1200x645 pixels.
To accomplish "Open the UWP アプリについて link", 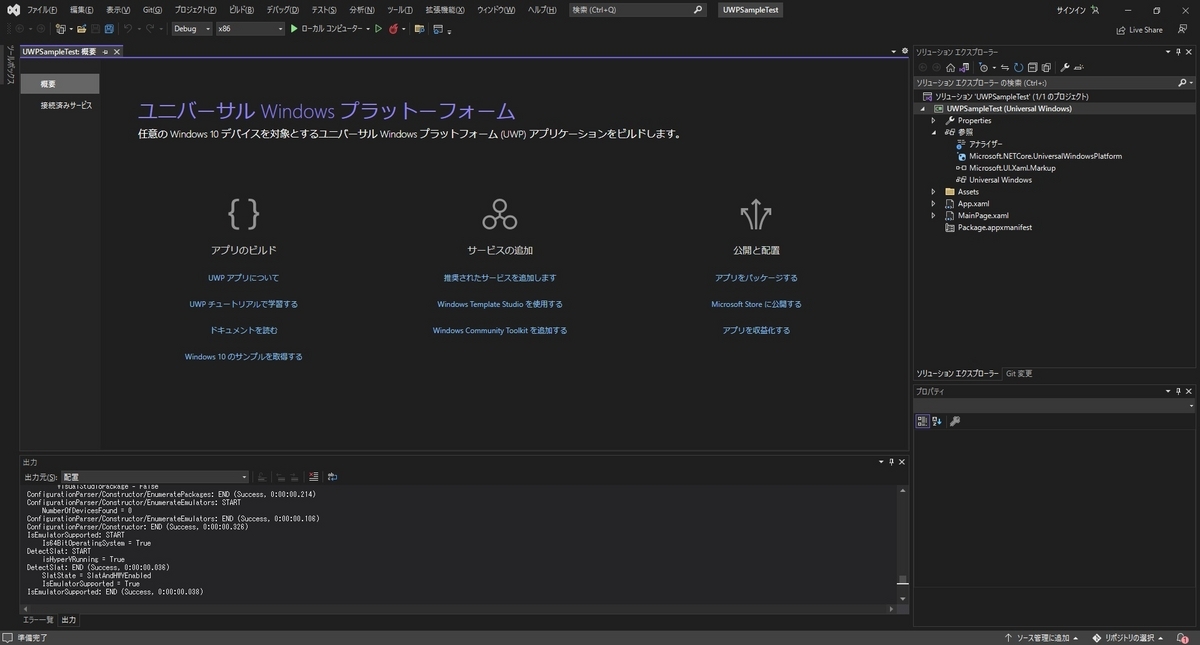I will click(243, 278).
